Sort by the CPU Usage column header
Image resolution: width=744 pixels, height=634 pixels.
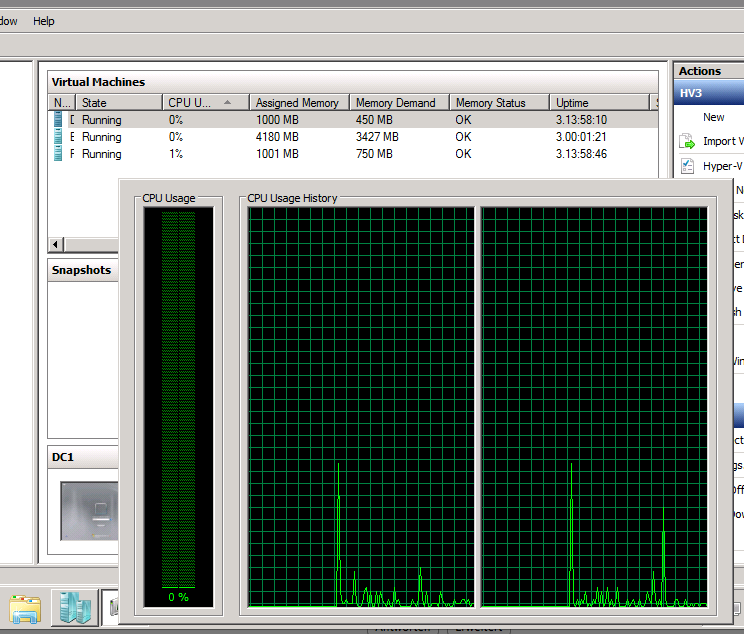(206, 103)
